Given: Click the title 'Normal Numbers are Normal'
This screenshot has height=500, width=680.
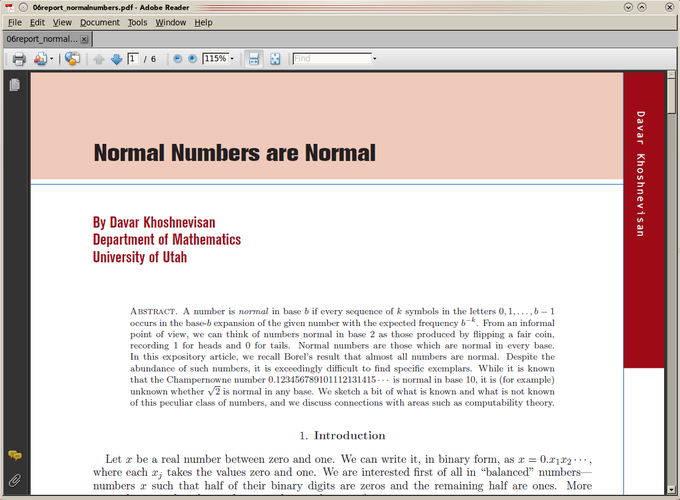Looking at the screenshot, I should tap(235, 153).
